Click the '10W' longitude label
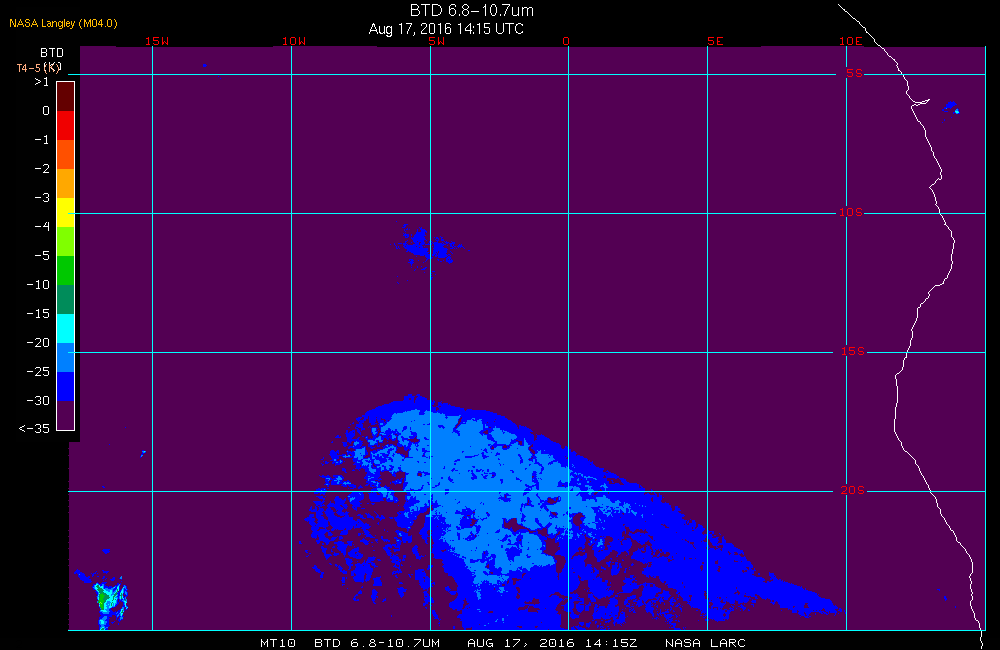This screenshot has width=1000, height=650. click(x=293, y=41)
